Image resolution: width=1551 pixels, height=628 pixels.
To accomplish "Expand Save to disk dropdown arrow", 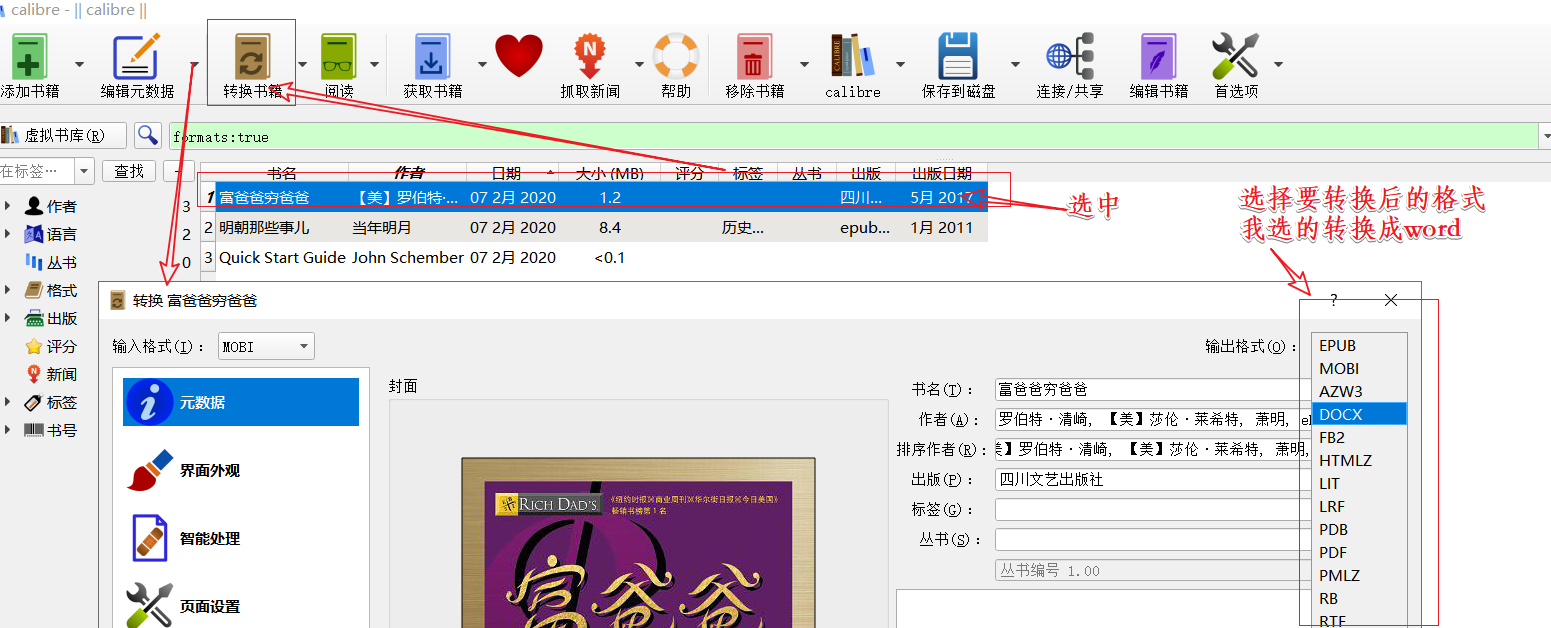I will coord(1015,64).
